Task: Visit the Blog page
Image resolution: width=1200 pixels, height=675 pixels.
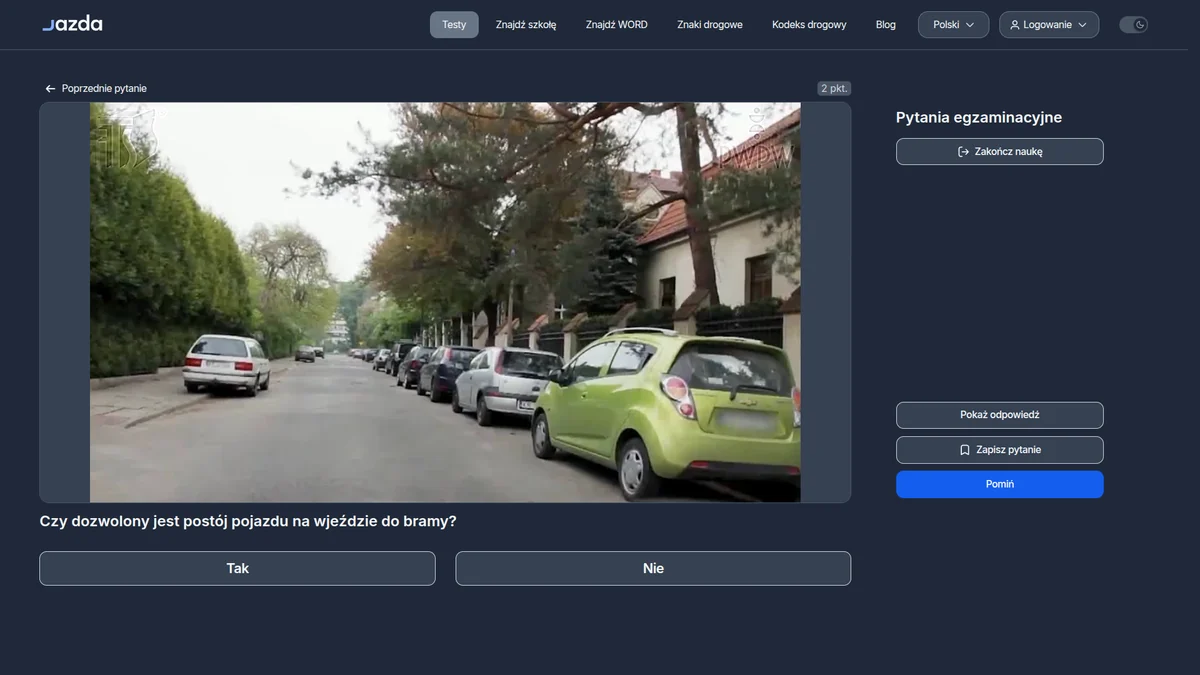Action: point(886,25)
